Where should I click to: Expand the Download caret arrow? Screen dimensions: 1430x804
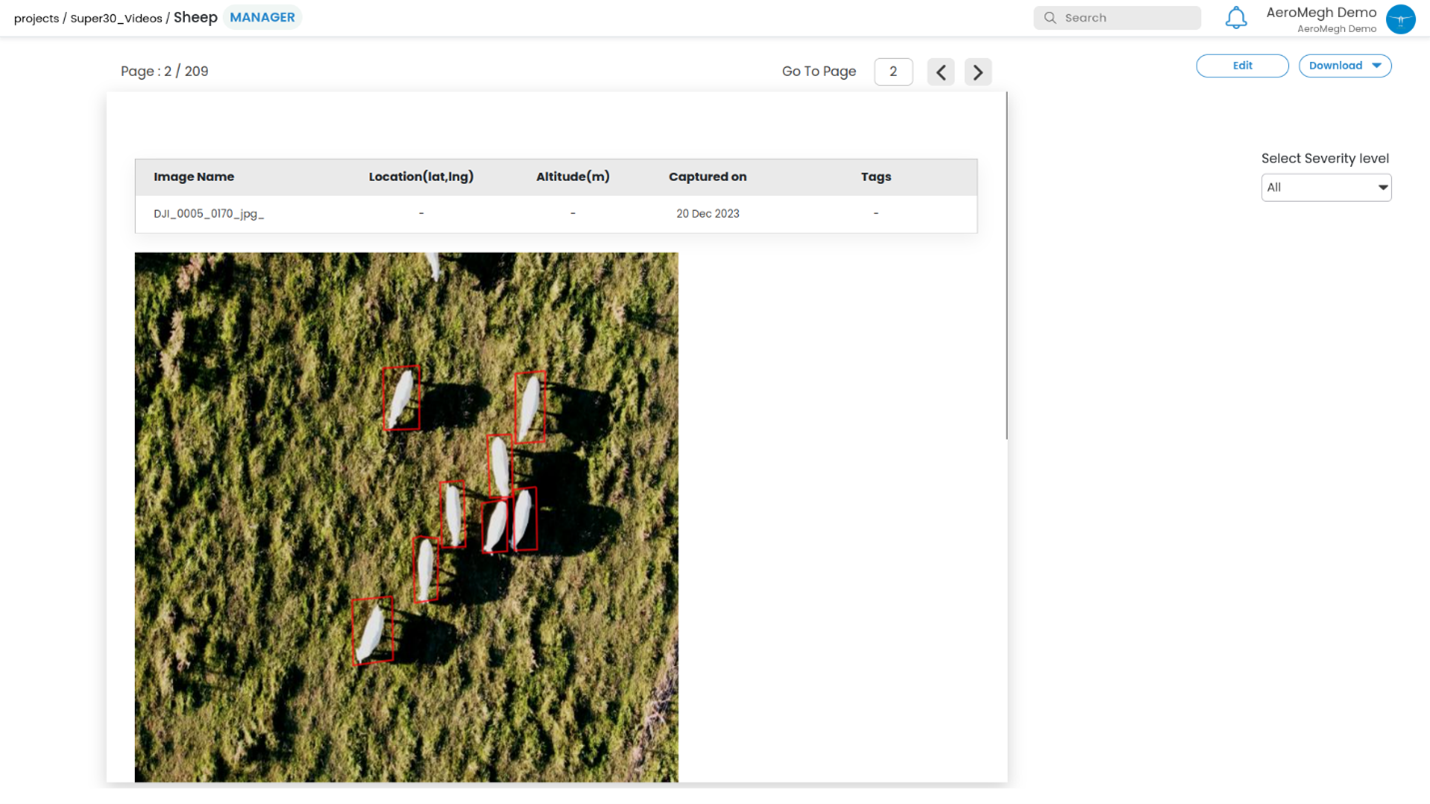tap(1377, 66)
